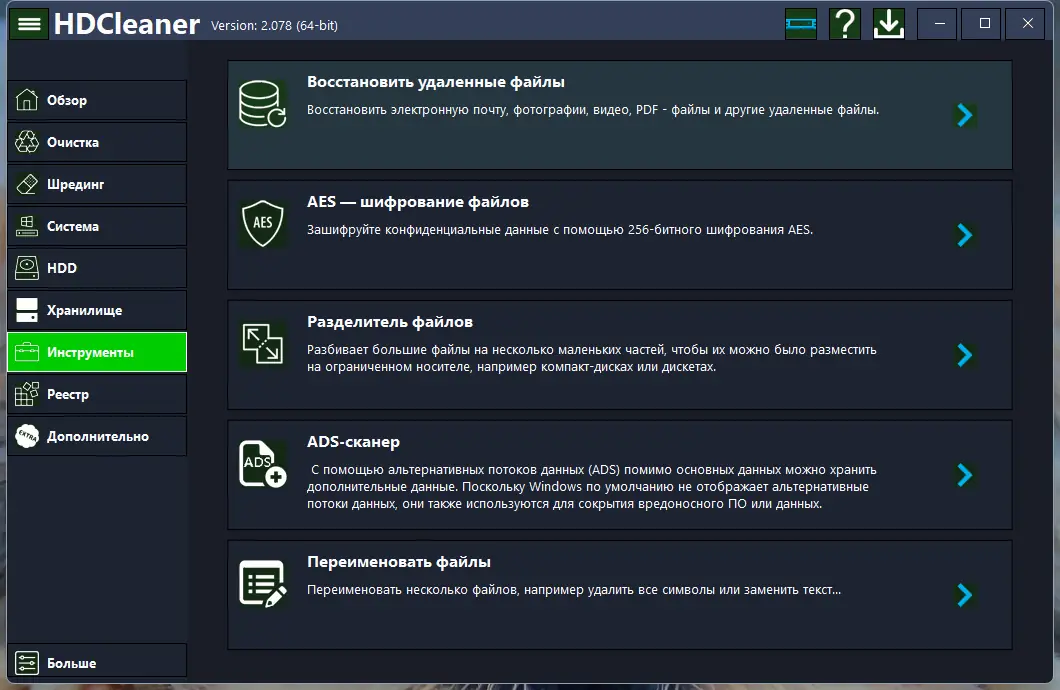Open the Разделитель файлов chevron
Image resolution: width=1060 pixels, height=690 pixels.
click(964, 355)
